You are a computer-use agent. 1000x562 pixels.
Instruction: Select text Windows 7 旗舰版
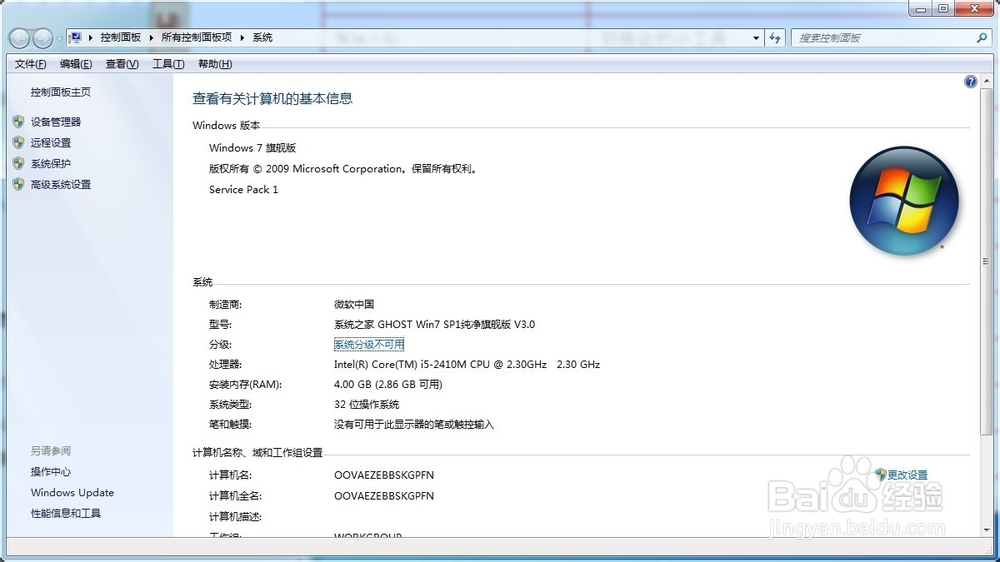coord(253,148)
